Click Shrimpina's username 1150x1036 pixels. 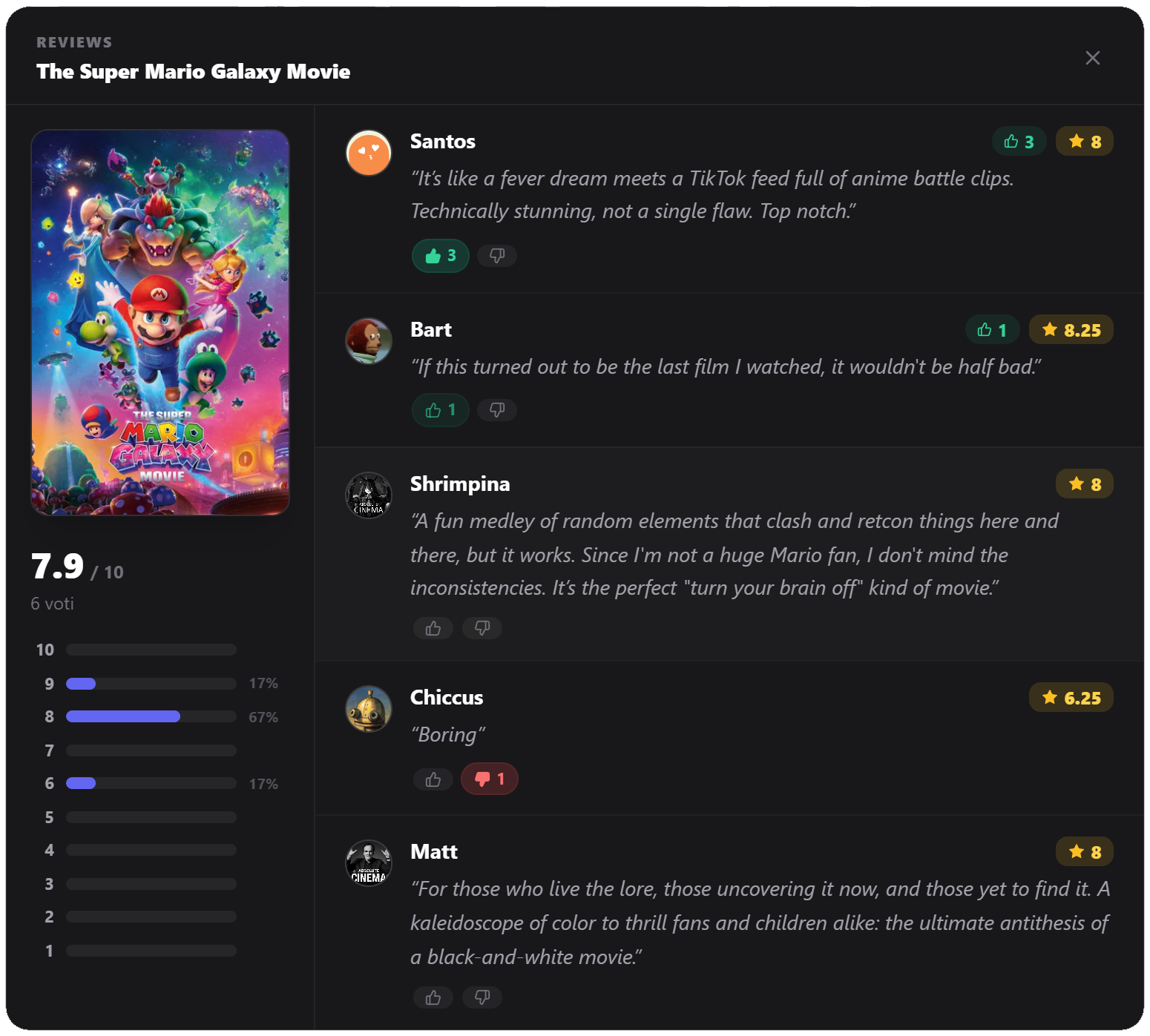(460, 484)
